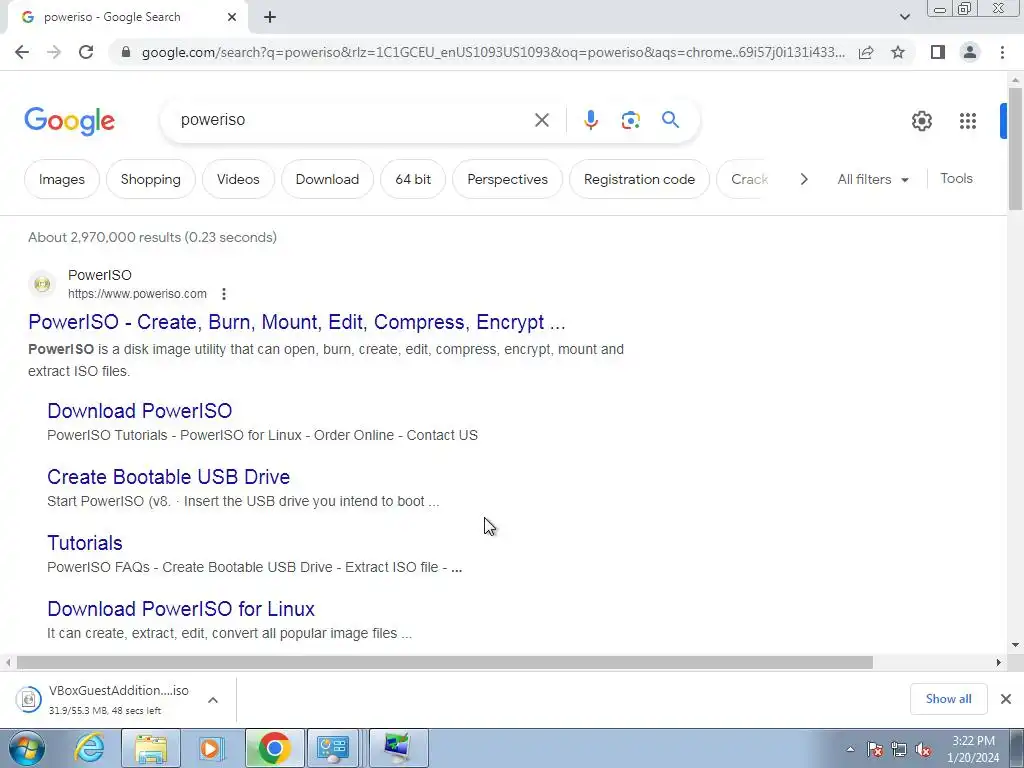Apply the Registration code chip
Image resolution: width=1024 pixels, height=768 pixels.
639,179
